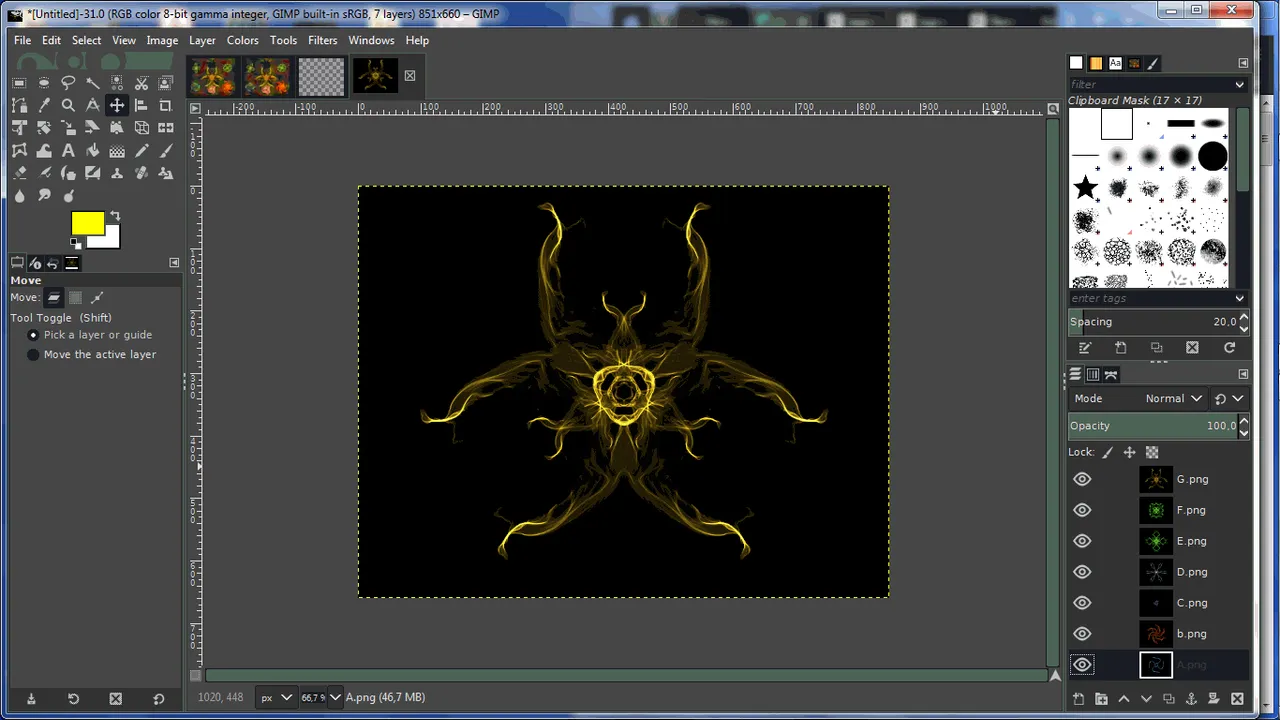1280x720 pixels.
Task: Select the Color Picker eyedropper tool
Action: 44,105
